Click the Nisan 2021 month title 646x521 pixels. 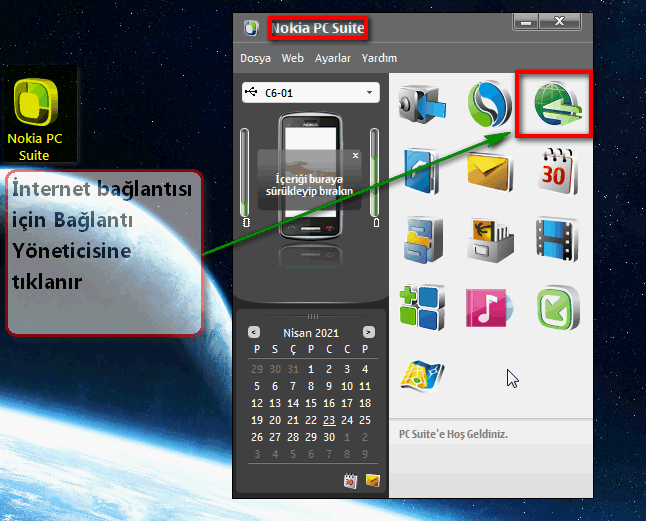click(311, 333)
